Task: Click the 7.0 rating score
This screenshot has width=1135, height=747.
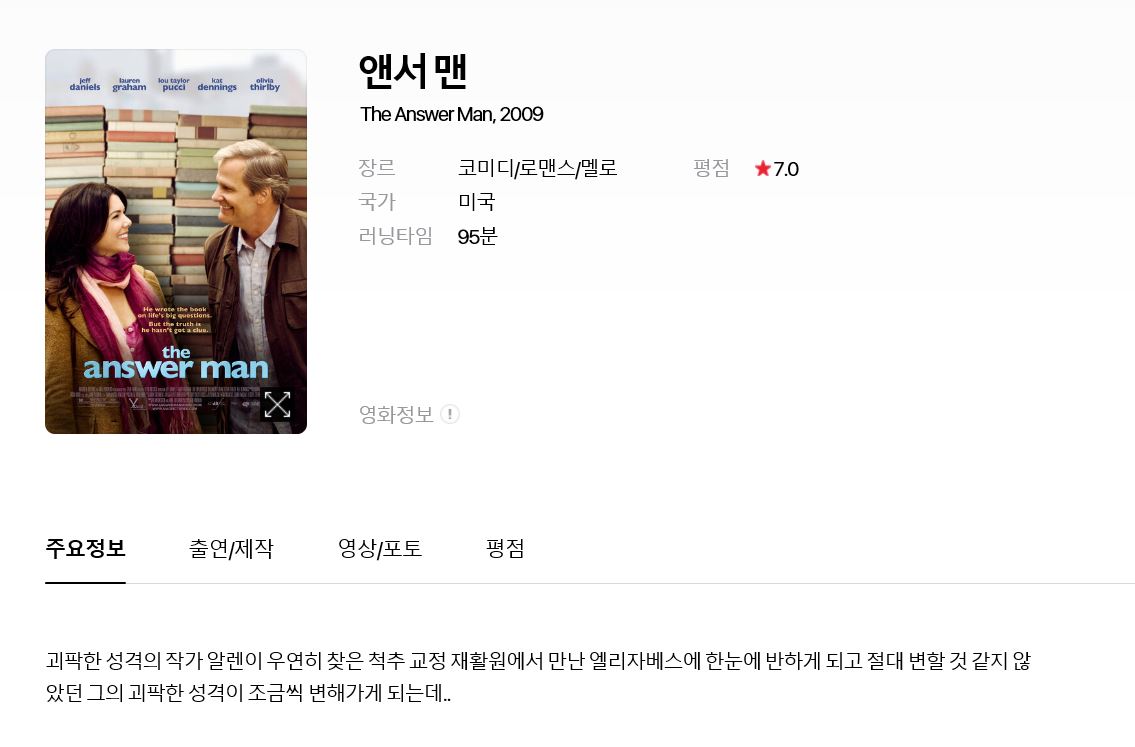Action: [786, 169]
